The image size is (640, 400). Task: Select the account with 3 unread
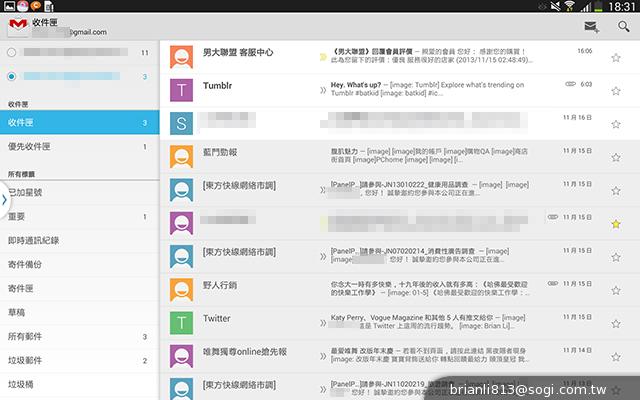point(75,76)
